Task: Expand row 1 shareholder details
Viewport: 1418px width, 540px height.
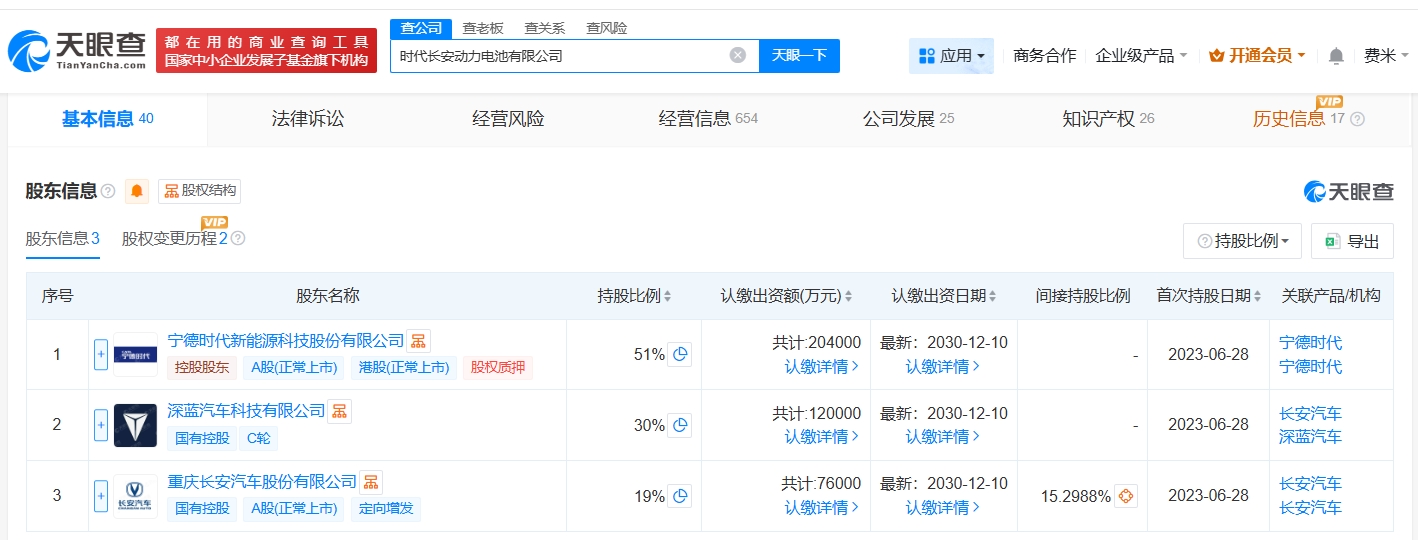Action: click(100, 354)
